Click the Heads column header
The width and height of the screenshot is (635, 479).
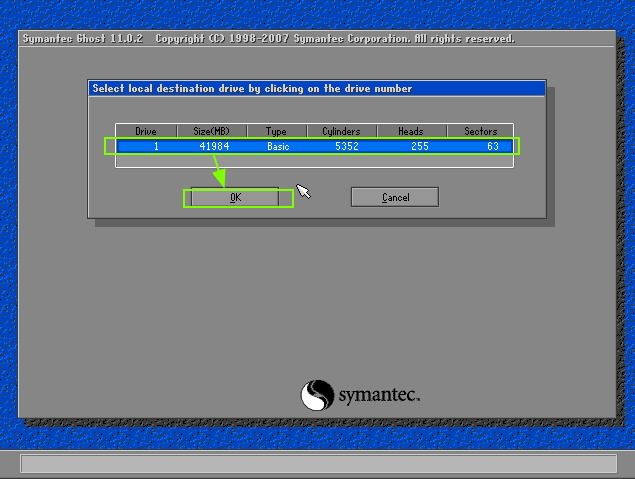click(411, 131)
